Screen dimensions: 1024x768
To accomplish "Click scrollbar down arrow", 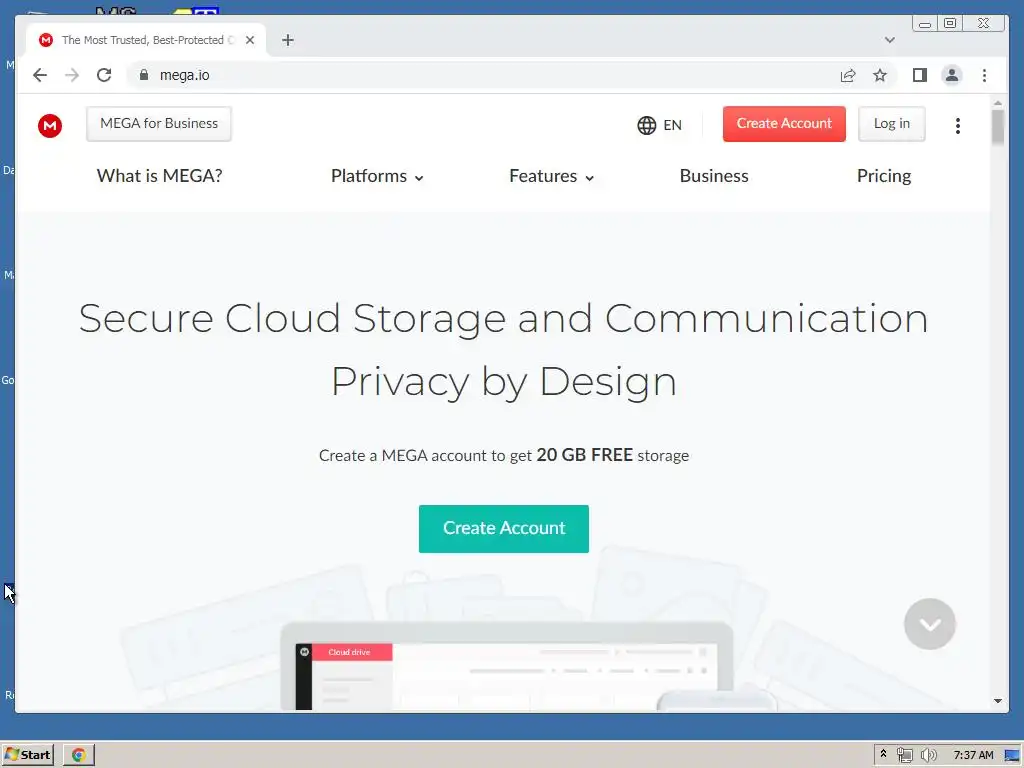I will point(997,701).
